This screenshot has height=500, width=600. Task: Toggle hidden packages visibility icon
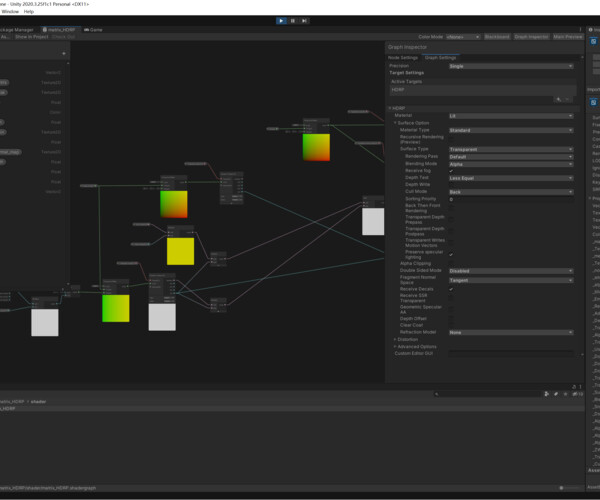tap(577, 394)
